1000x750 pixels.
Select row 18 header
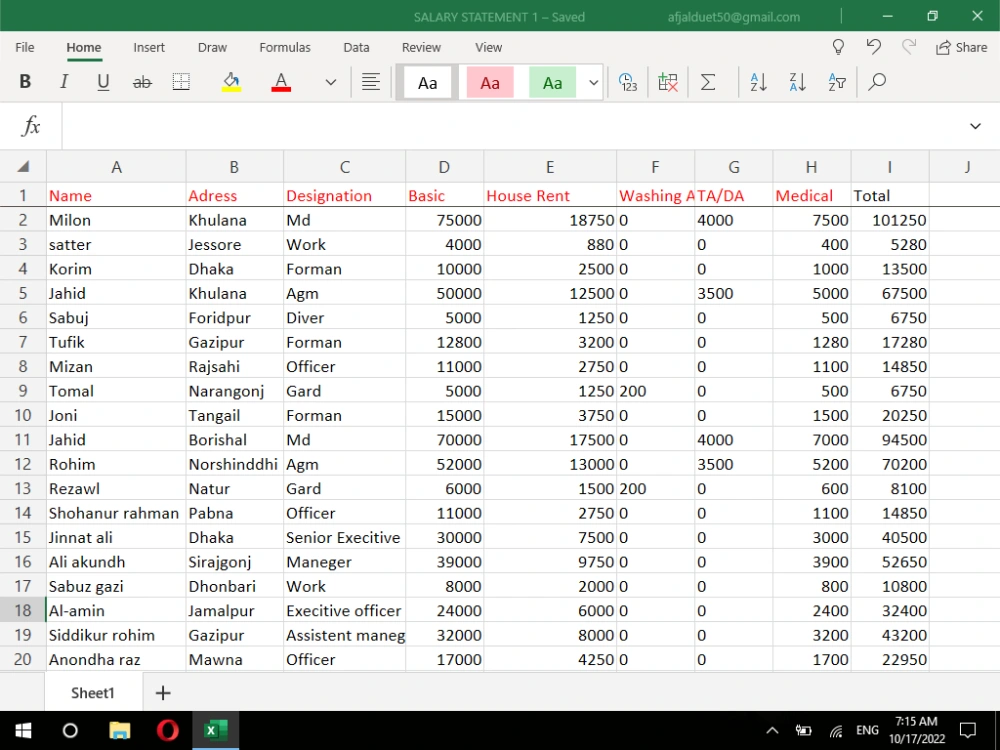point(23,610)
